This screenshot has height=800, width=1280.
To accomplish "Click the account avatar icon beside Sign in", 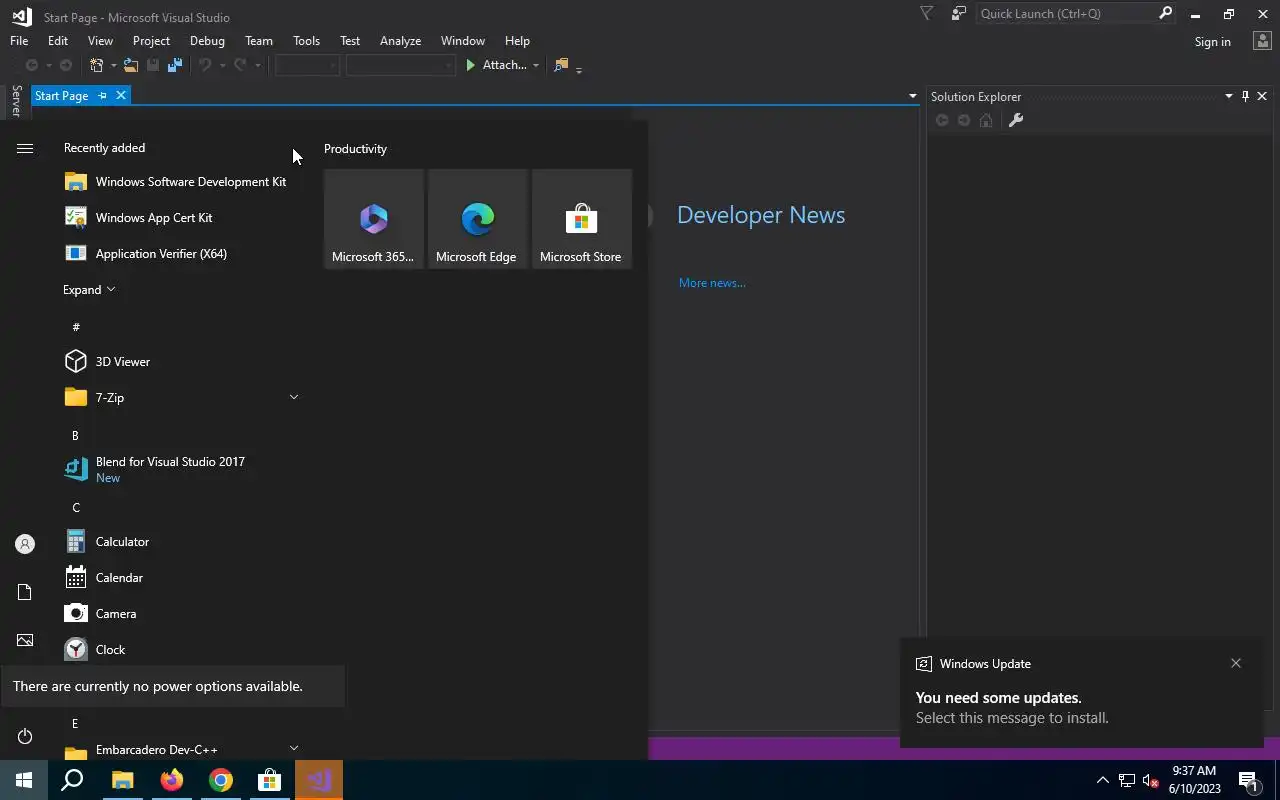I will (1261, 41).
